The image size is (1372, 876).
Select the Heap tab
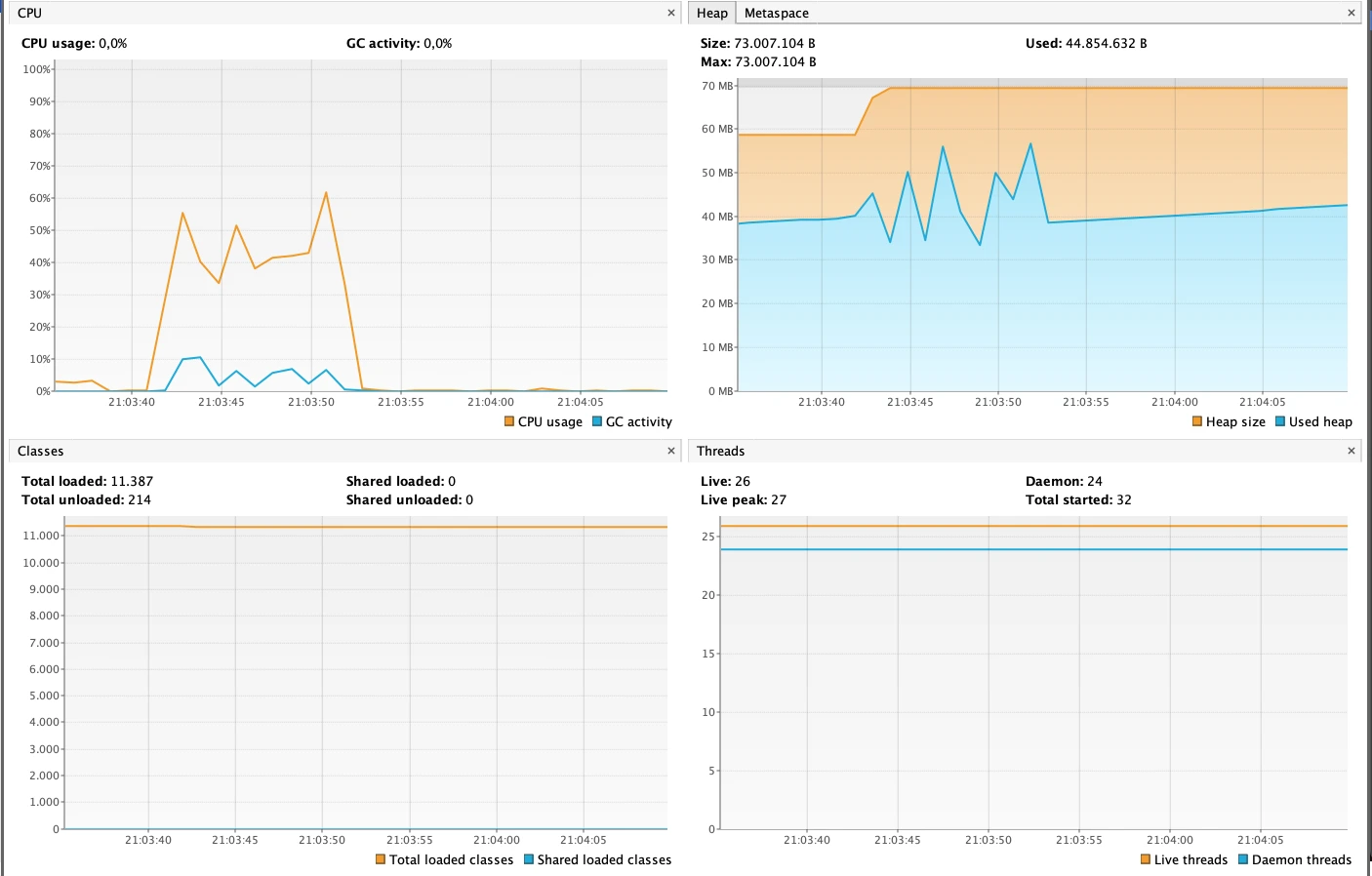[712, 14]
